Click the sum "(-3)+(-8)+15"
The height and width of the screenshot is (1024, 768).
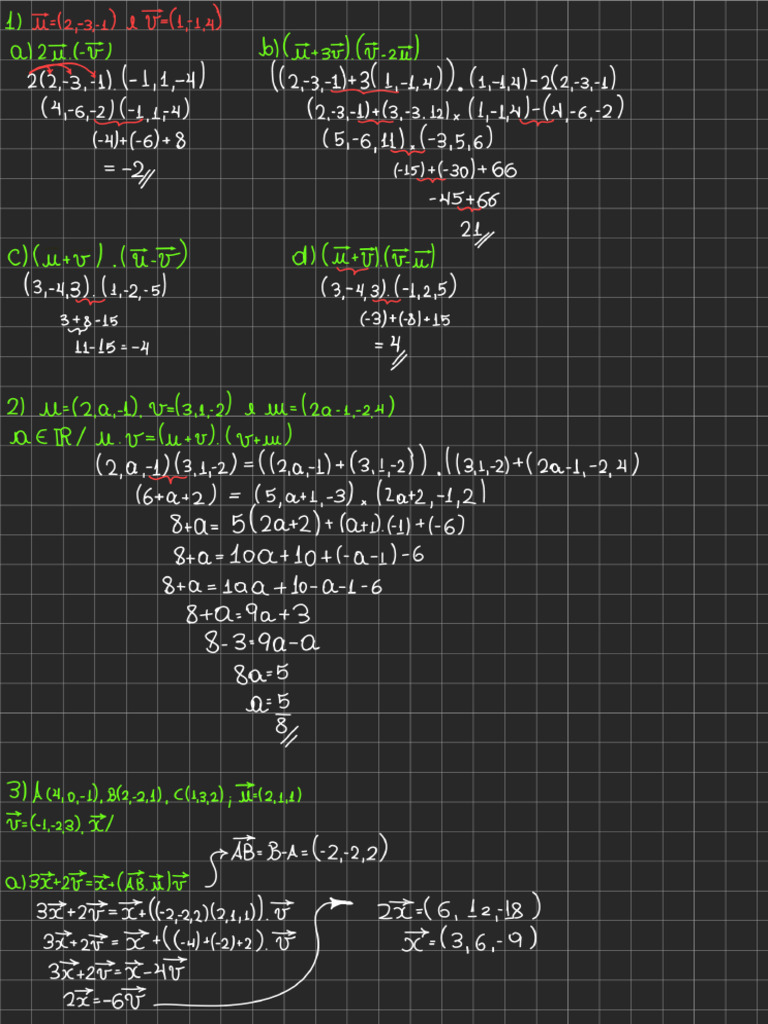pyautogui.click(x=405, y=319)
